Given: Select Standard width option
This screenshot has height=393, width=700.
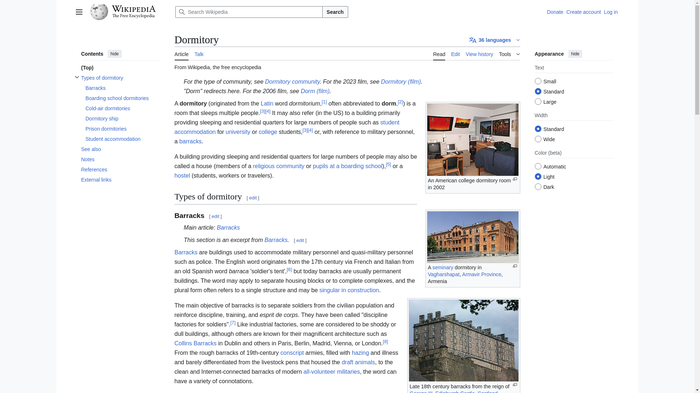Looking at the screenshot, I should point(538,129).
